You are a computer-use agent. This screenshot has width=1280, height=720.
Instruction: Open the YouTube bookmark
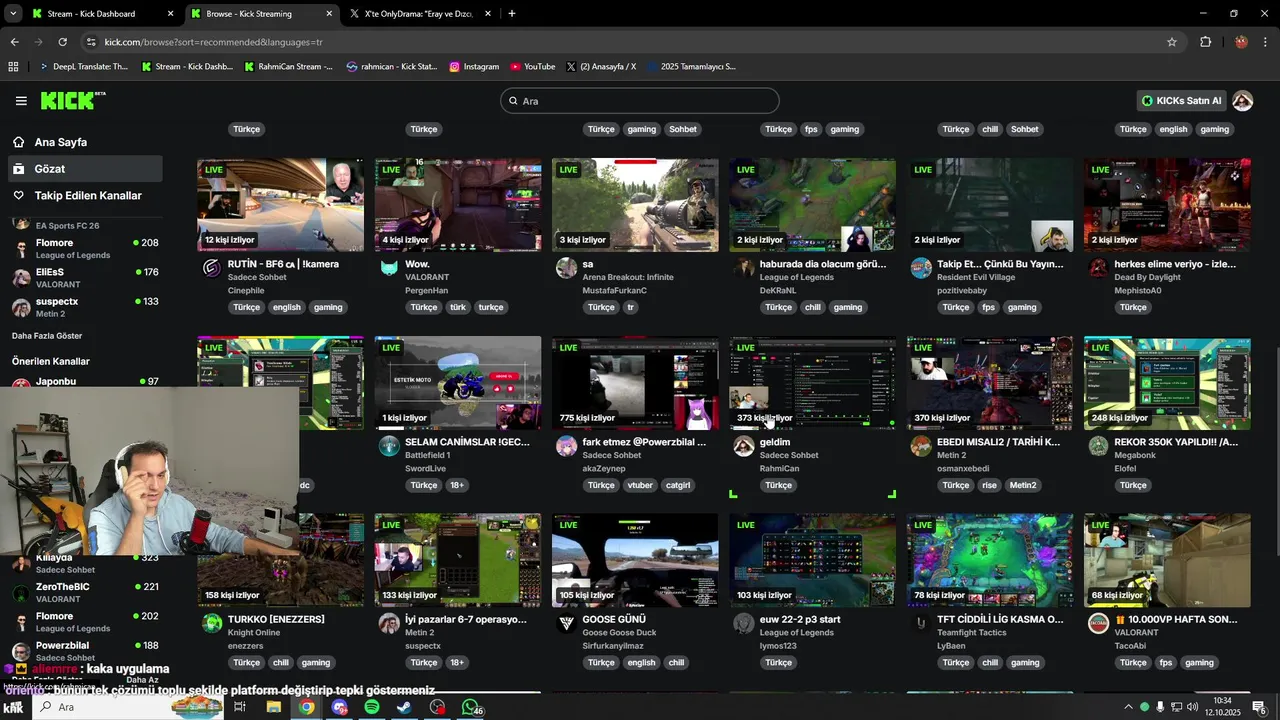coord(532,67)
